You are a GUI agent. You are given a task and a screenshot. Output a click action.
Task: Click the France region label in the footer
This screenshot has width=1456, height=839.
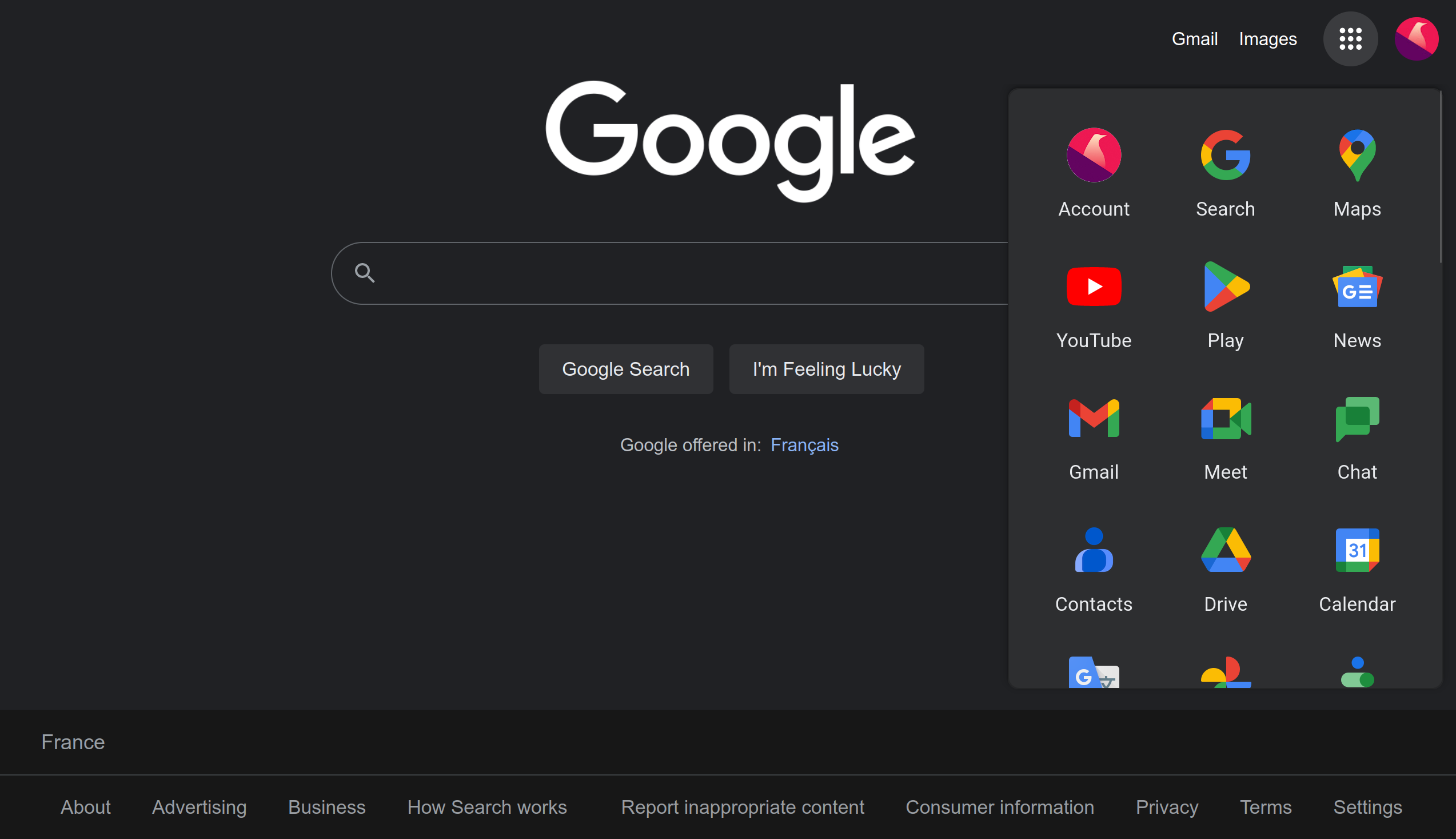point(73,742)
